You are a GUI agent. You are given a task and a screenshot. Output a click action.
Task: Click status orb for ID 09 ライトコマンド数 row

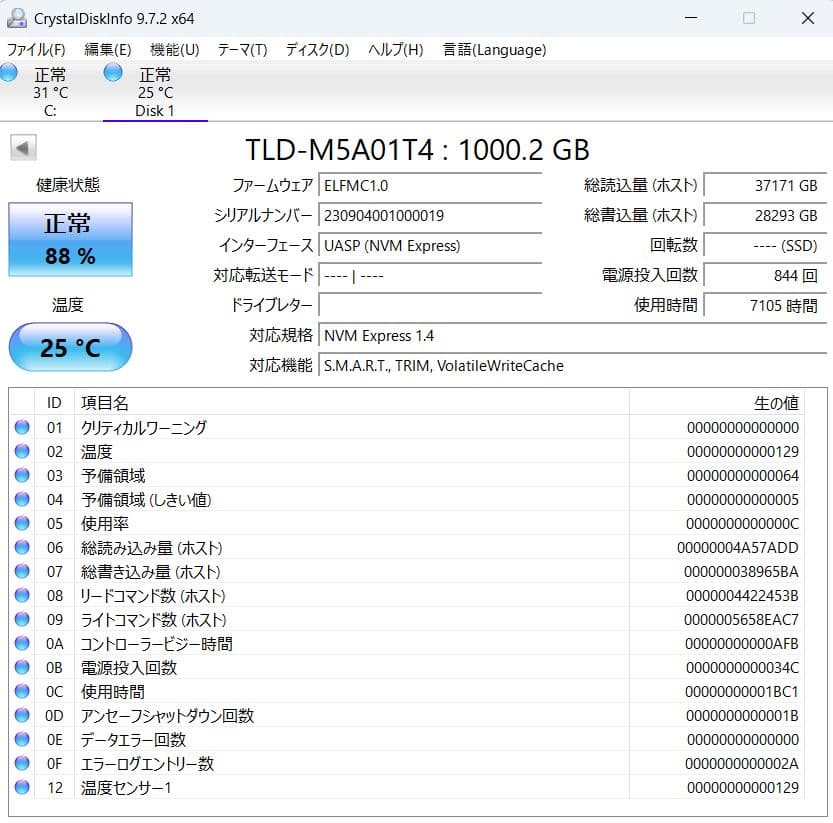[x=22, y=619]
